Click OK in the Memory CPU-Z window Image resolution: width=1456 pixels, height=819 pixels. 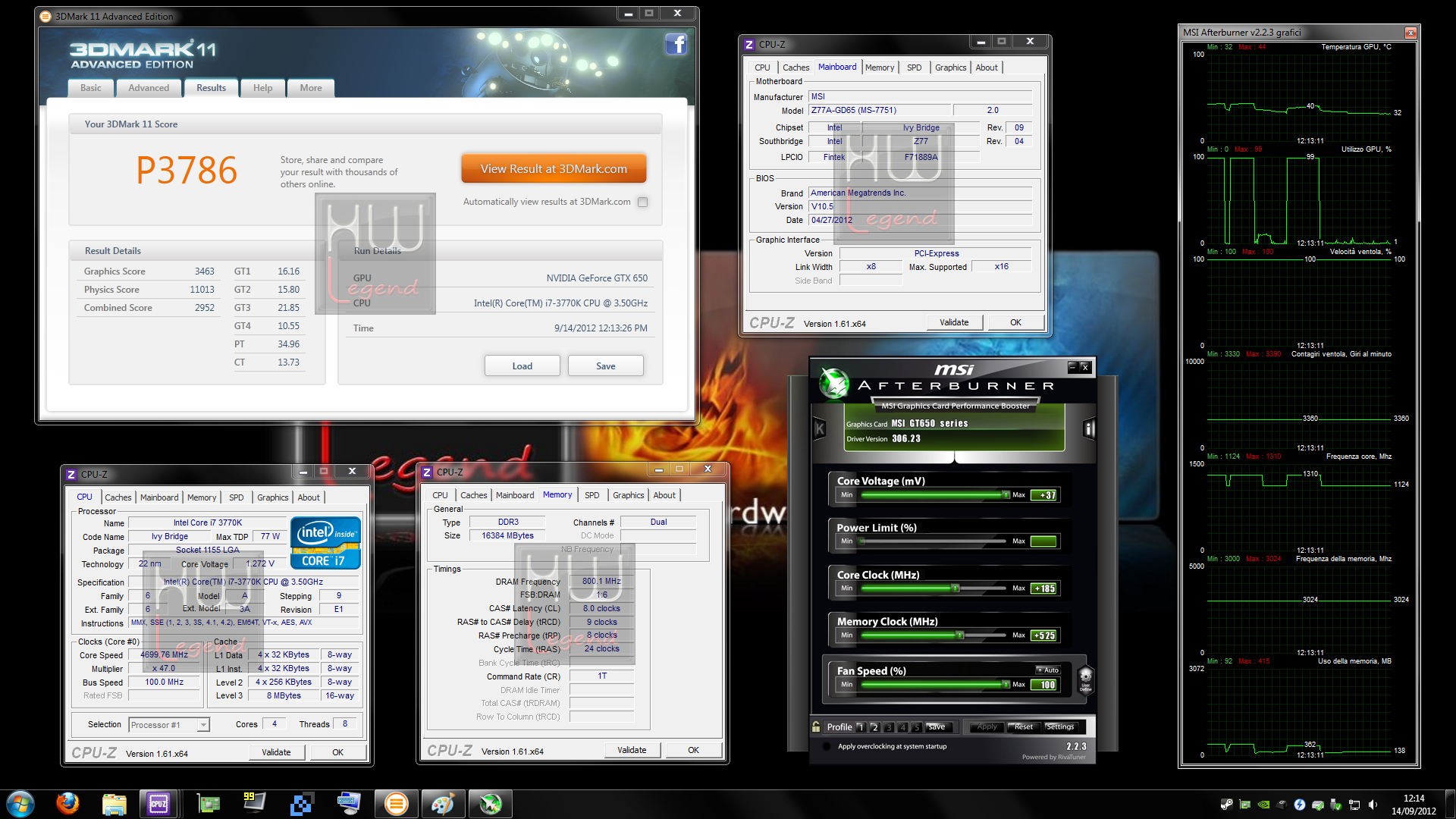[694, 750]
